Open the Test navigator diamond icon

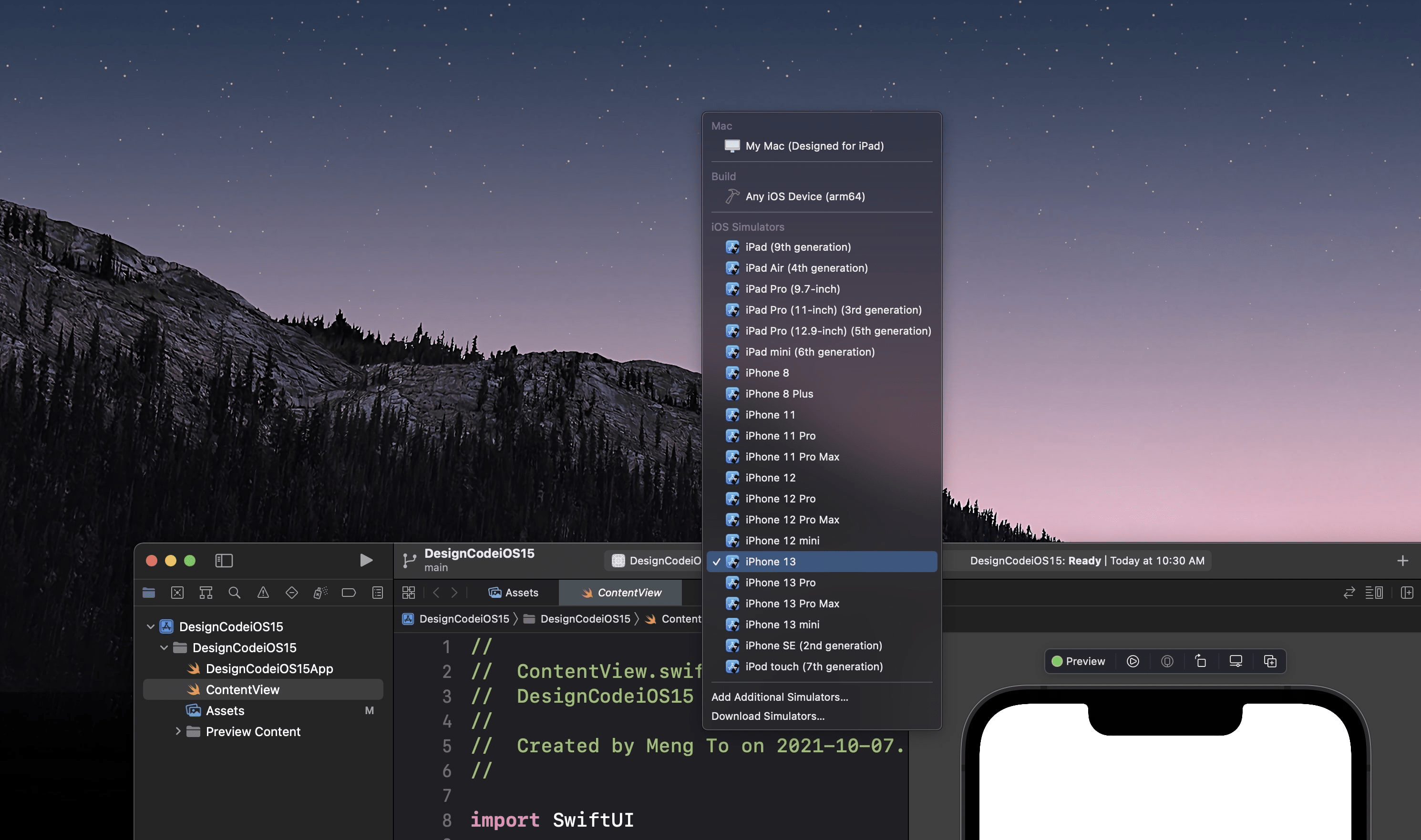coord(291,593)
